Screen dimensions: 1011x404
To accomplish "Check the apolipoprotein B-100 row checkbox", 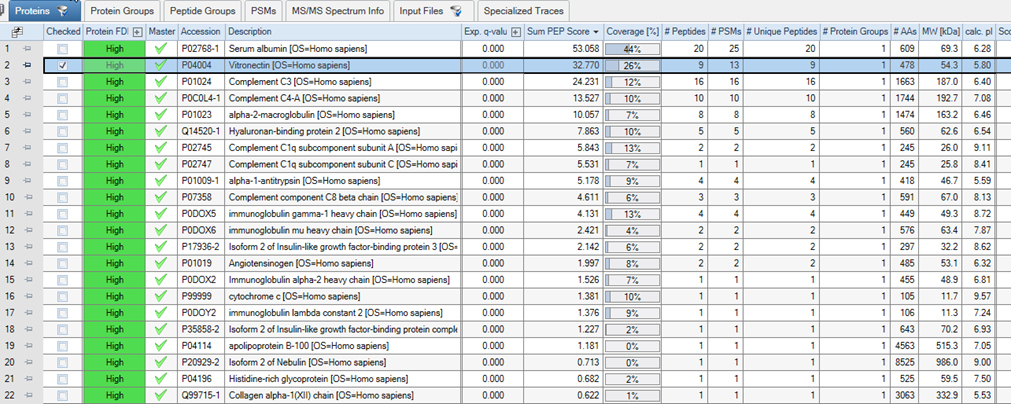I will pyautogui.click(x=63, y=346).
